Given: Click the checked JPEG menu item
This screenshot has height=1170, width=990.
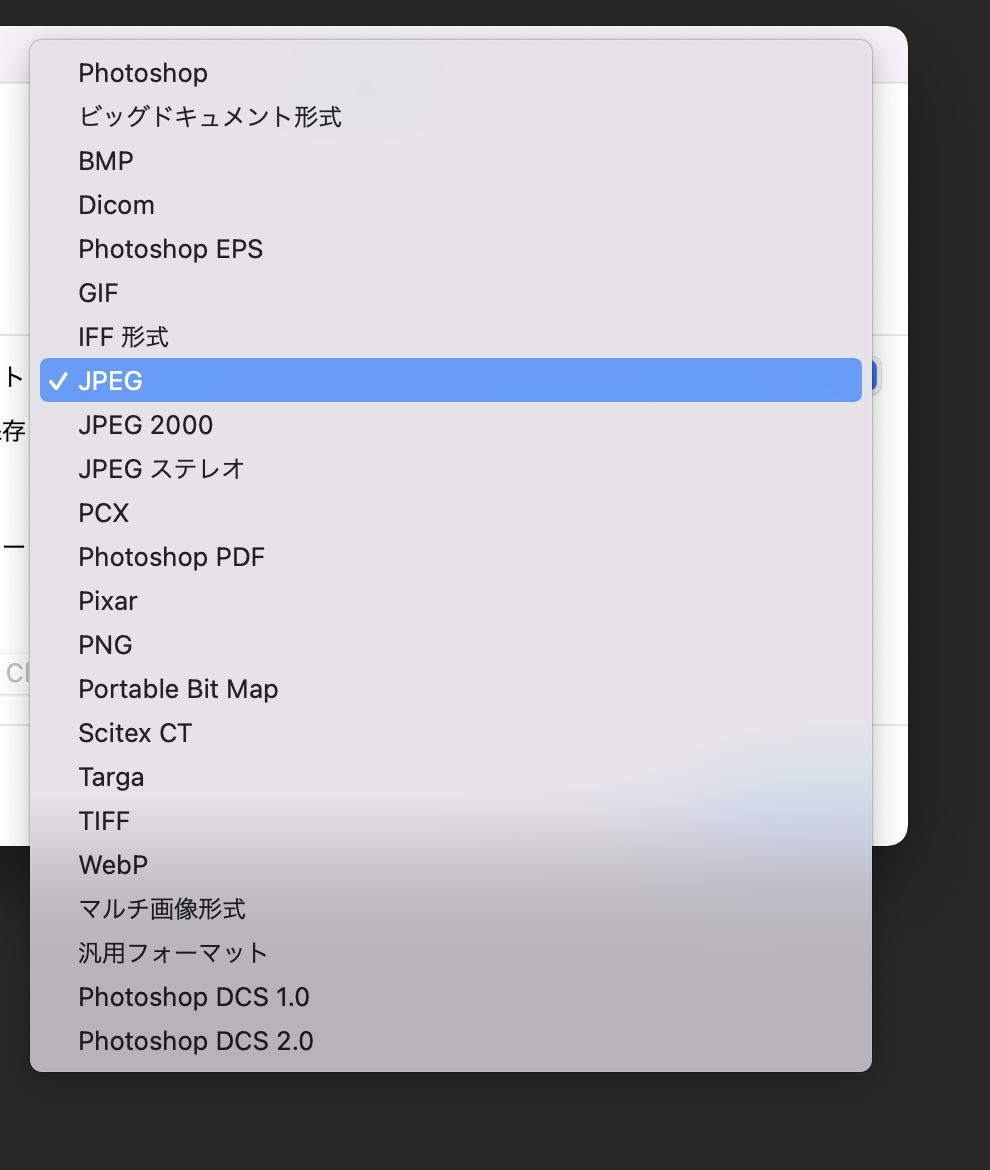Looking at the screenshot, I should tap(451, 381).
